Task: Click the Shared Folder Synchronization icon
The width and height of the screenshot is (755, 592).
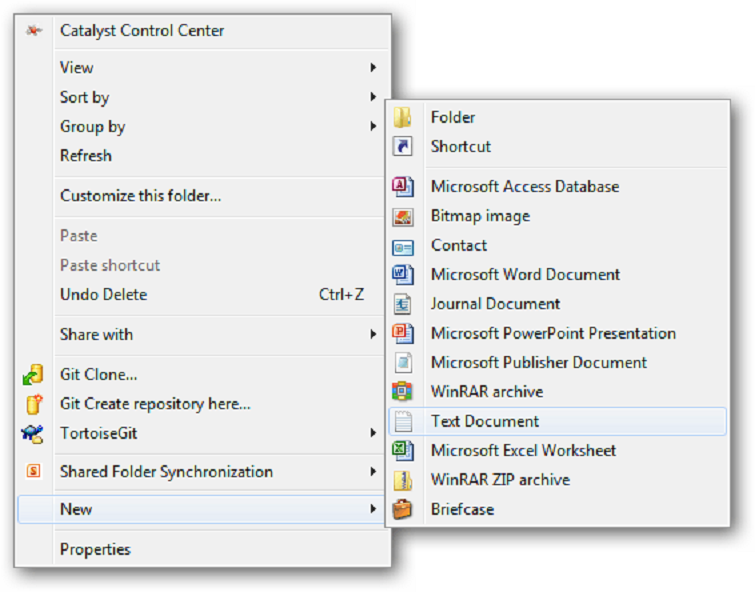Action: pyautogui.click(x=34, y=472)
